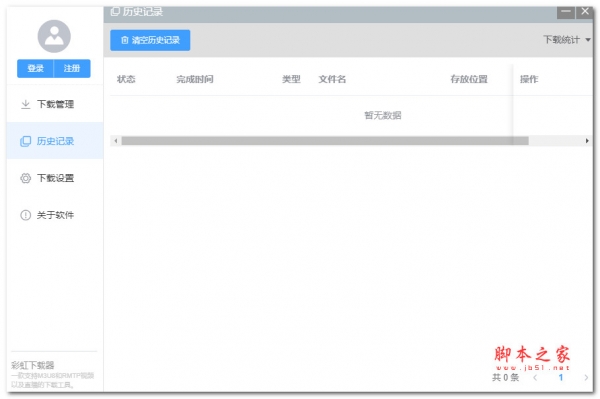This screenshot has height=399, width=600.
Task: Click the 类型 column header
Action: (x=291, y=79)
